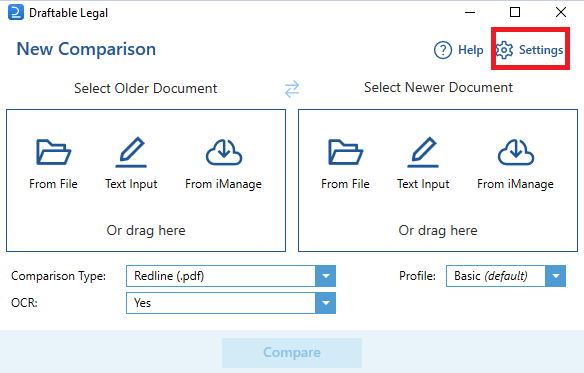
Task: Open Settings with the gear icon
Action: [530, 50]
